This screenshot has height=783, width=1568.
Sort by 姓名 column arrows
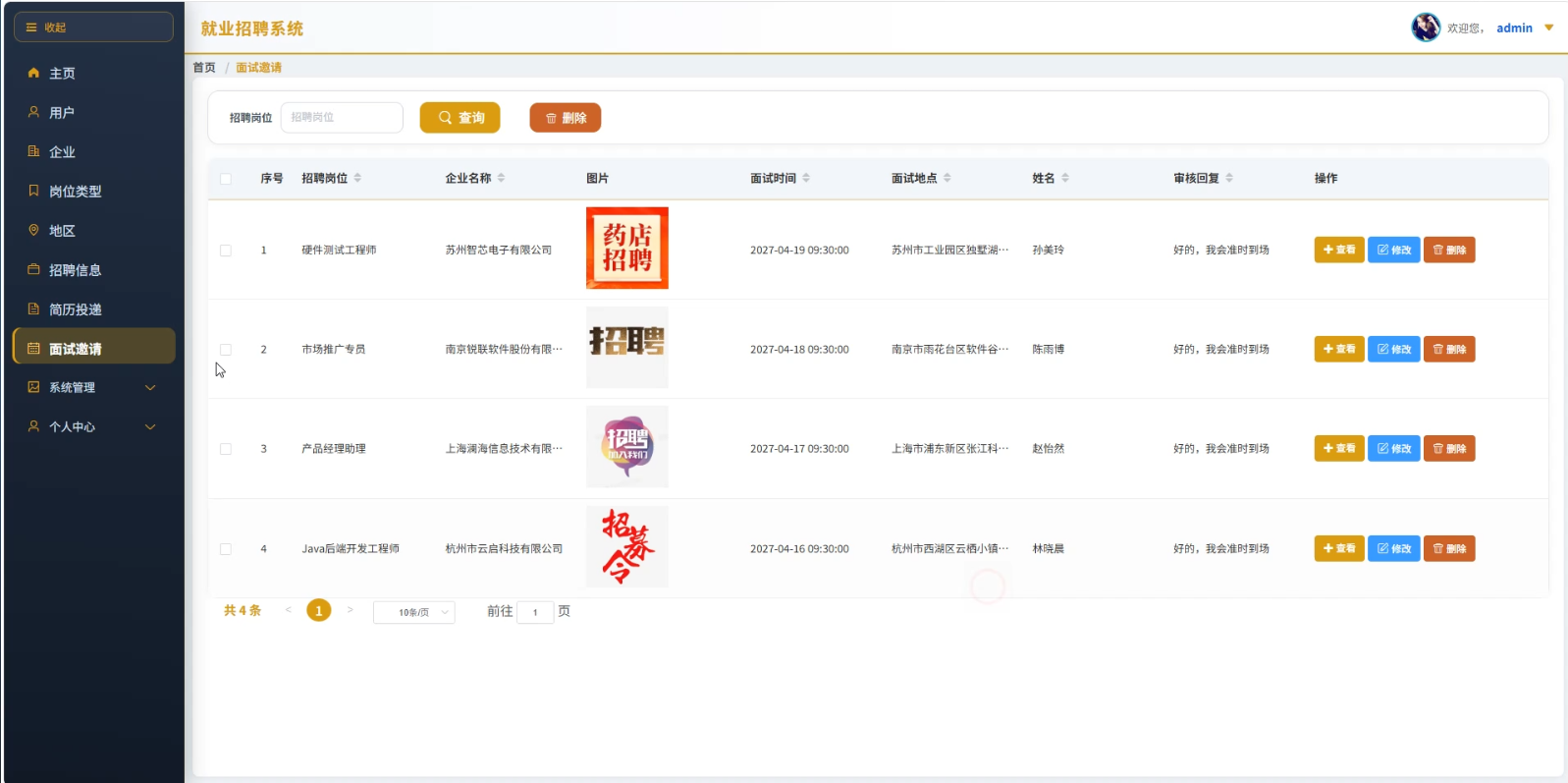point(1065,178)
